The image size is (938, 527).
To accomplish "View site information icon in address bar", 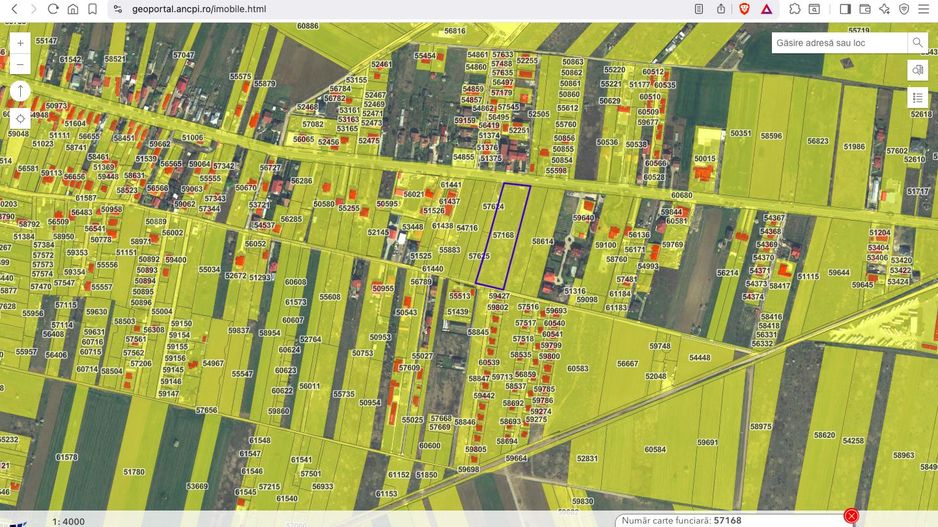I will 118,9.
